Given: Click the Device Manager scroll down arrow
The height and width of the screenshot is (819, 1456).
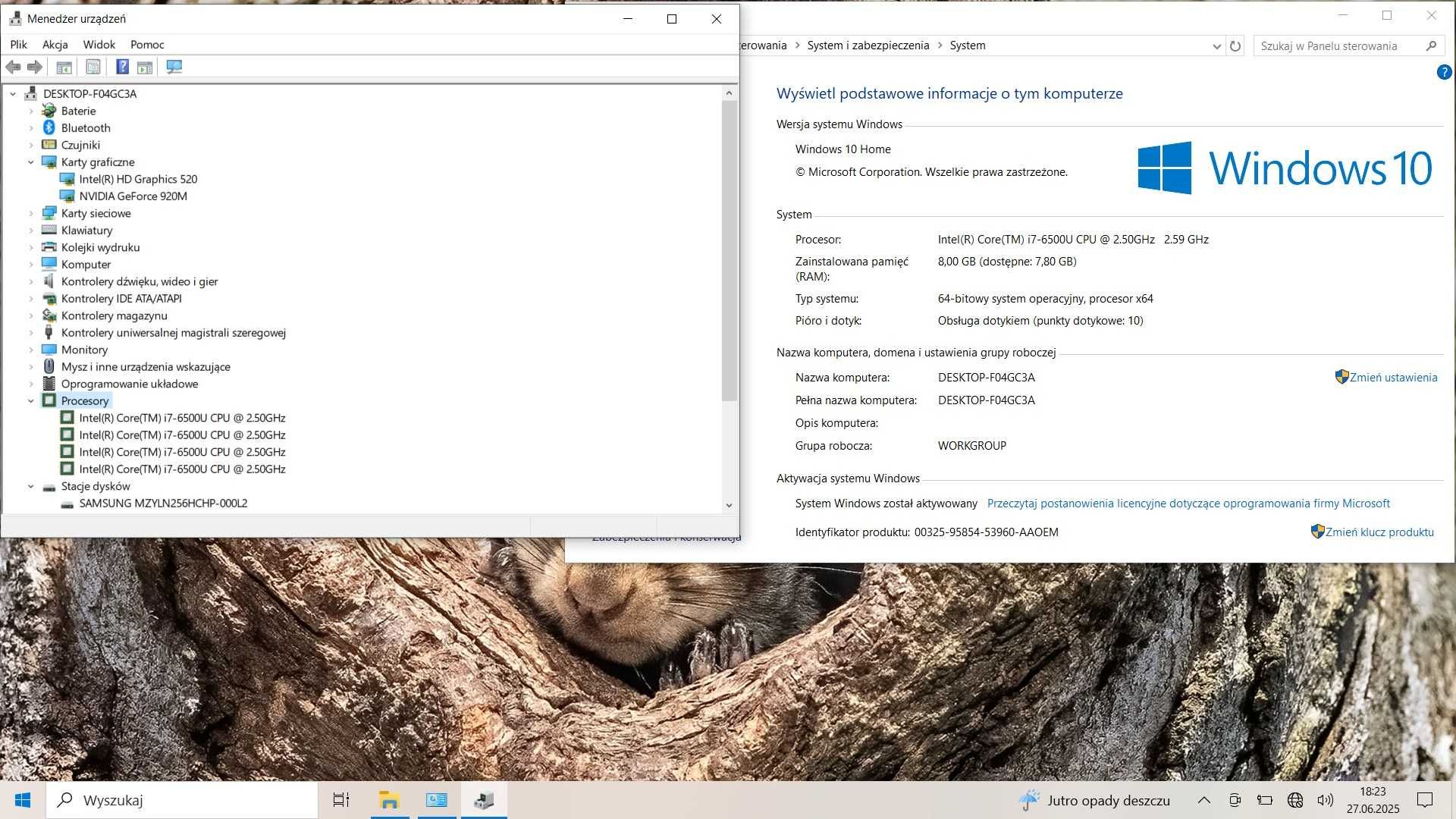Looking at the screenshot, I should pos(729,505).
